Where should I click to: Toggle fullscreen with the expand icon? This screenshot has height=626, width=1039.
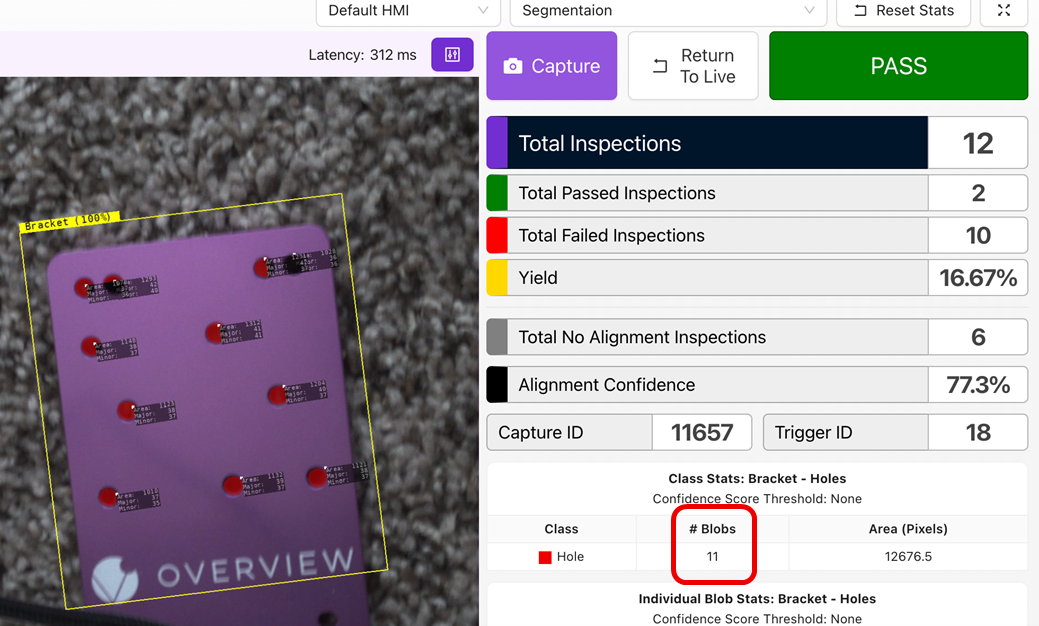(x=1004, y=11)
